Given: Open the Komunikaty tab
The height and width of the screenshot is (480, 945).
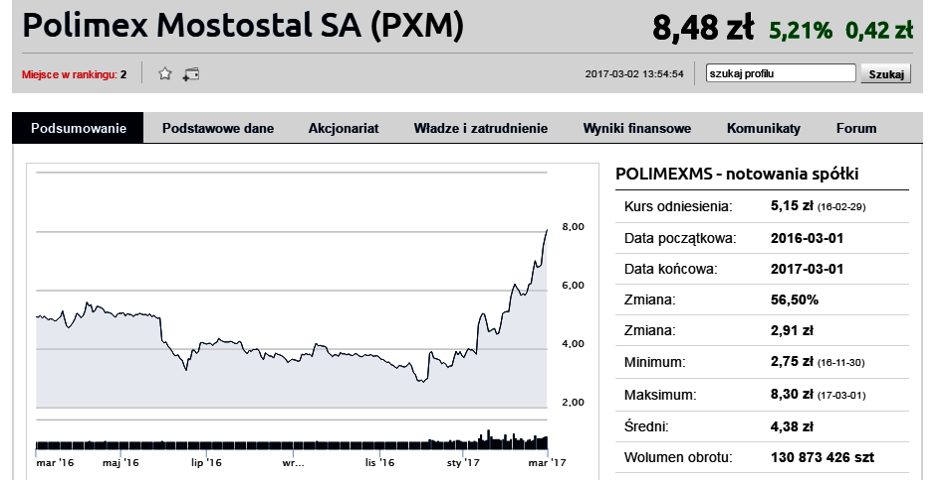Looking at the screenshot, I should pyautogui.click(x=764, y=128).
